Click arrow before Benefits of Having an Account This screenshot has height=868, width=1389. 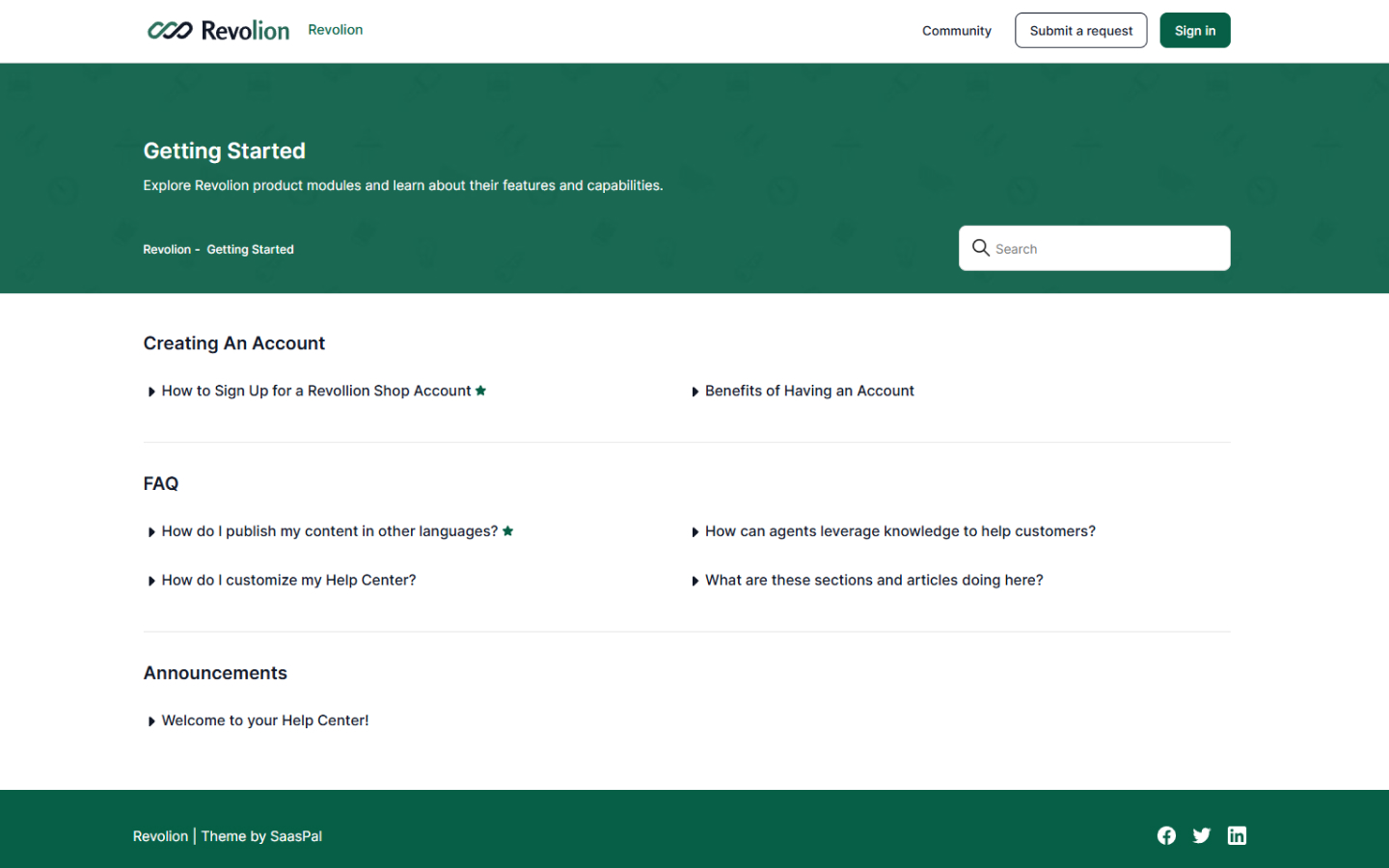[694, 392]
